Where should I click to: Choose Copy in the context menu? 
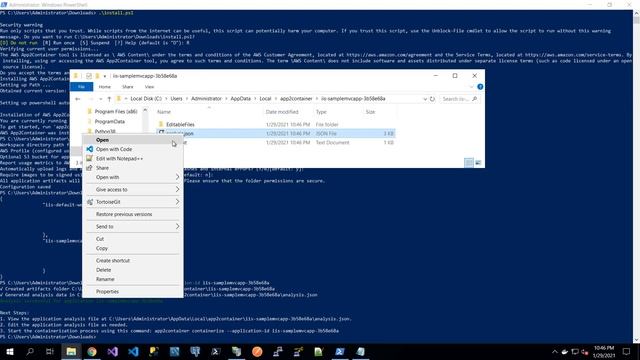133,248
